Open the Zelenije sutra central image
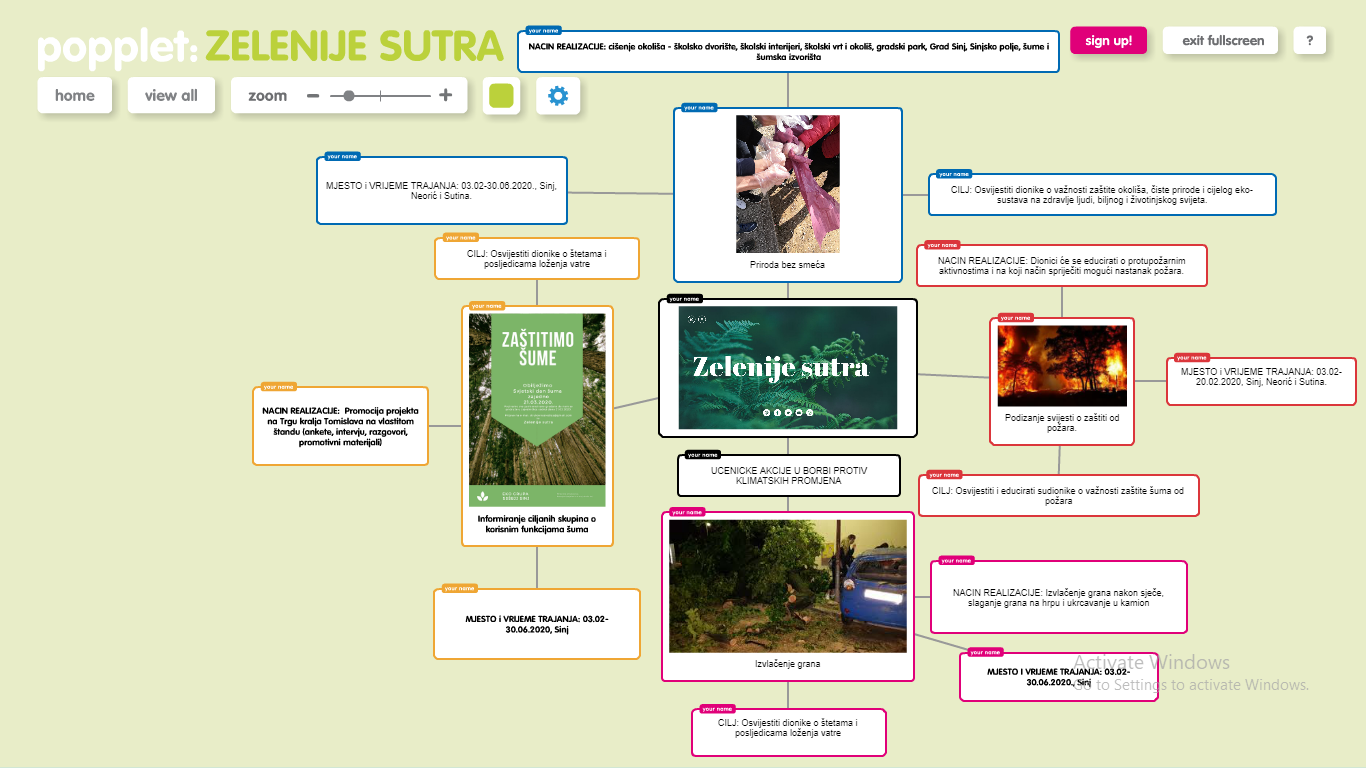 click(788, 368)
